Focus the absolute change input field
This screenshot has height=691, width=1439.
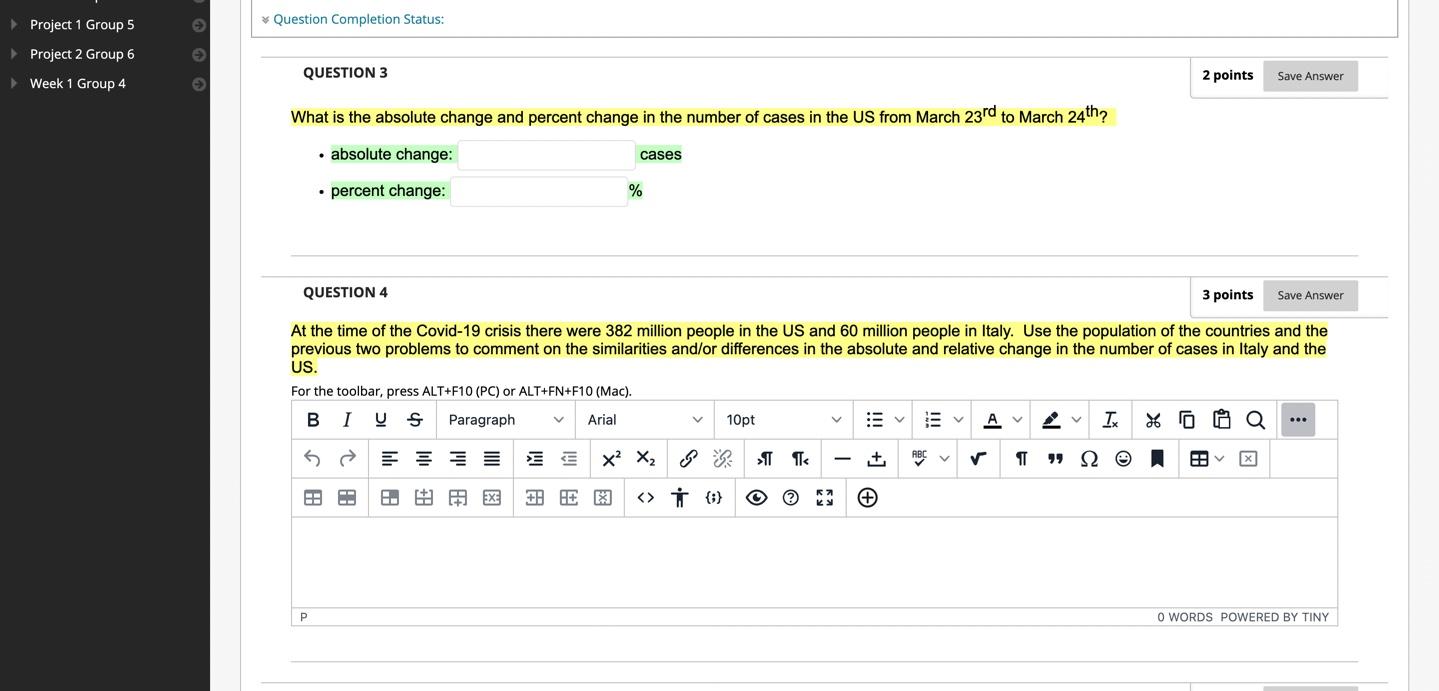coord(547,155)
